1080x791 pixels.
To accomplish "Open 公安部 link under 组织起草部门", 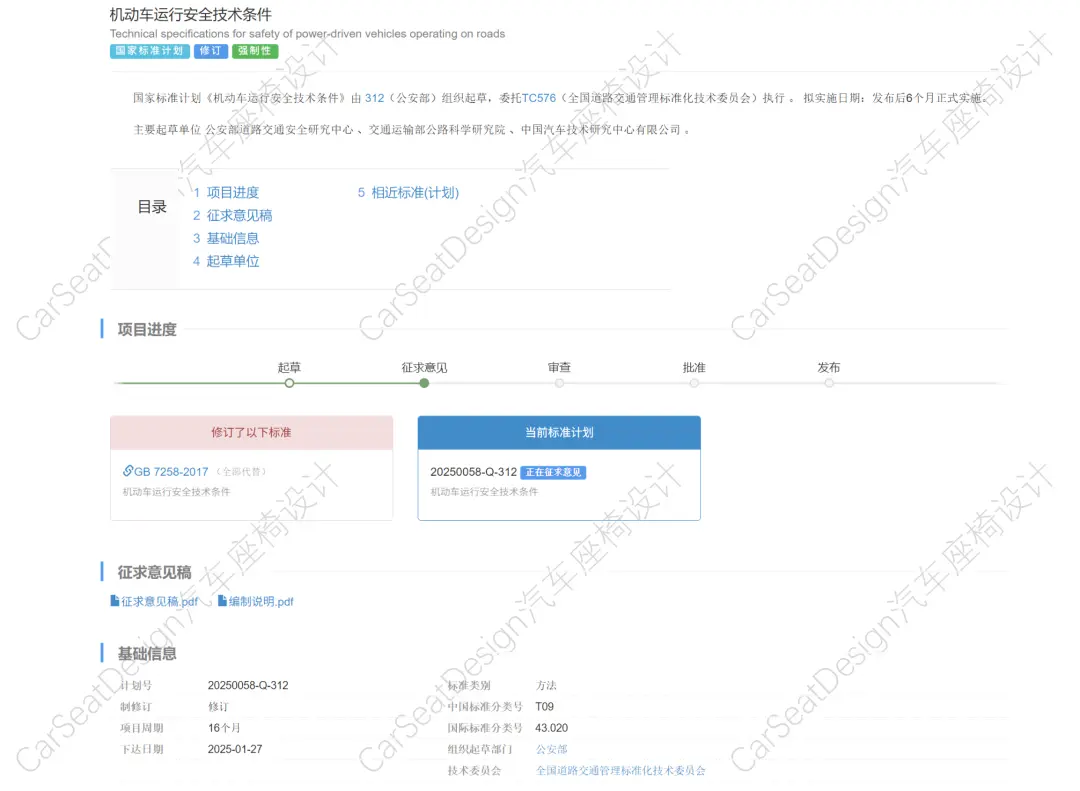I will [551, 749].
